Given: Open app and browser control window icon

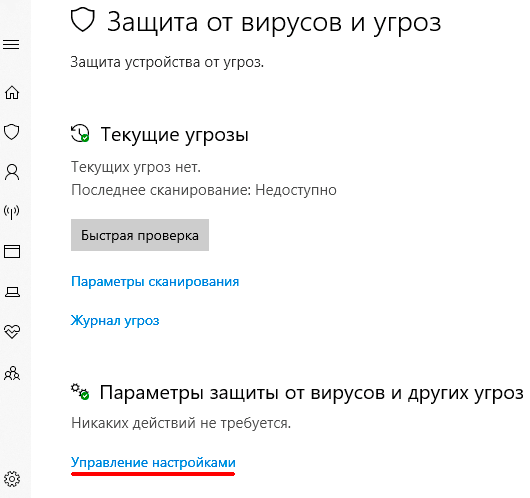Looking at the screenshot, I should (x=12, y=251).
